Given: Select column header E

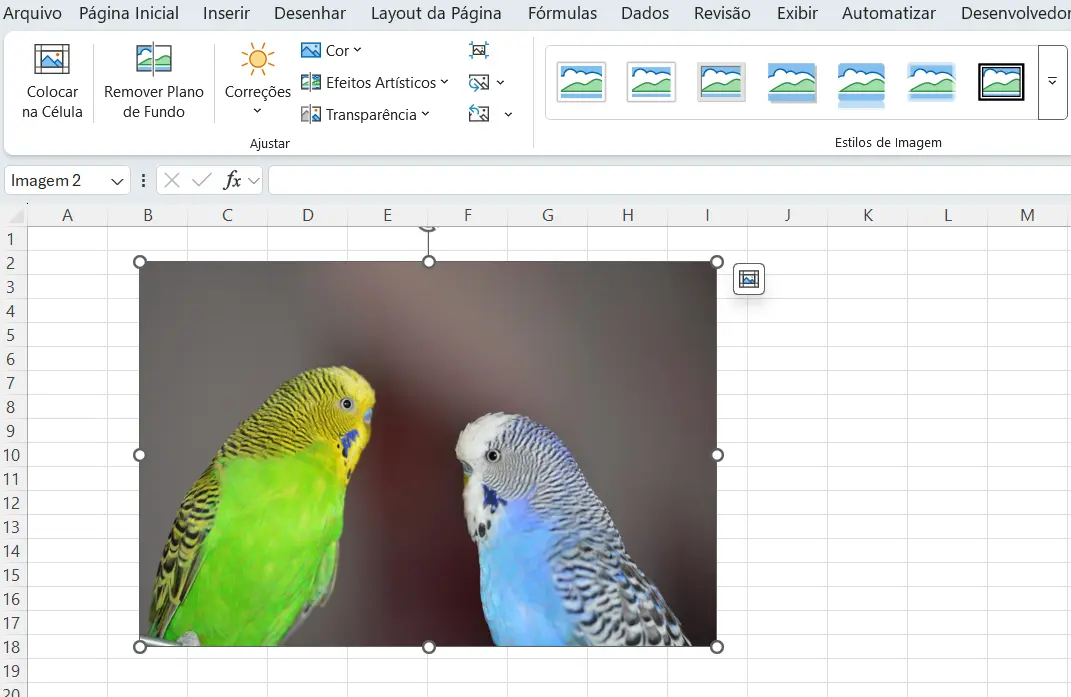Looking at the screenshot, I should pyautogui.click(x=387, y=214).
